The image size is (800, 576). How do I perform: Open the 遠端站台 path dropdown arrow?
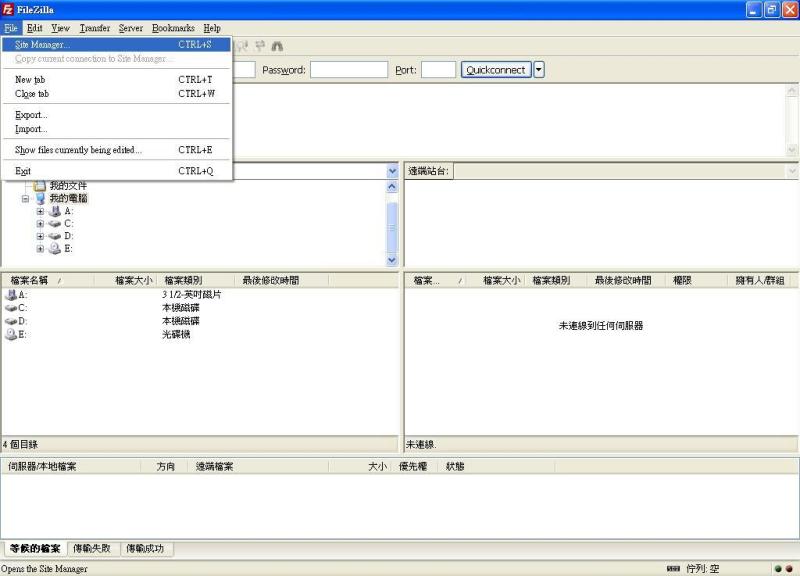click(792, 171)
